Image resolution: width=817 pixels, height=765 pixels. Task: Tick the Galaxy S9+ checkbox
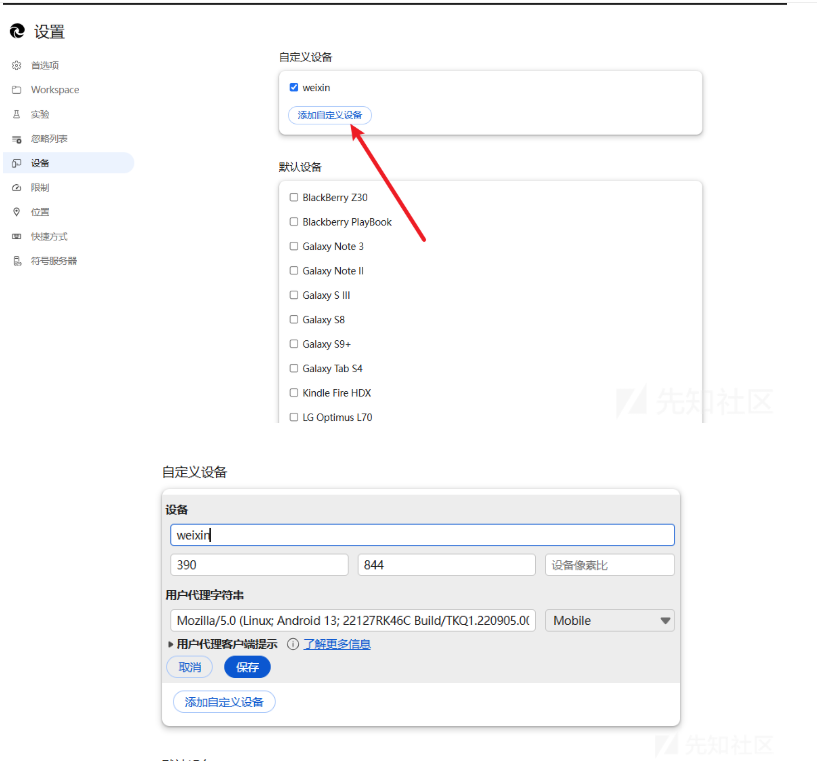pyautogui.click(x=294, y=344)
